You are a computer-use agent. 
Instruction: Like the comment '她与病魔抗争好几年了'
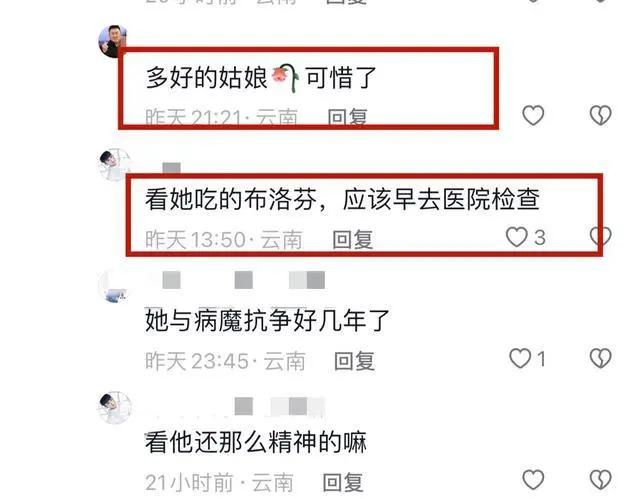pos(520,359)
